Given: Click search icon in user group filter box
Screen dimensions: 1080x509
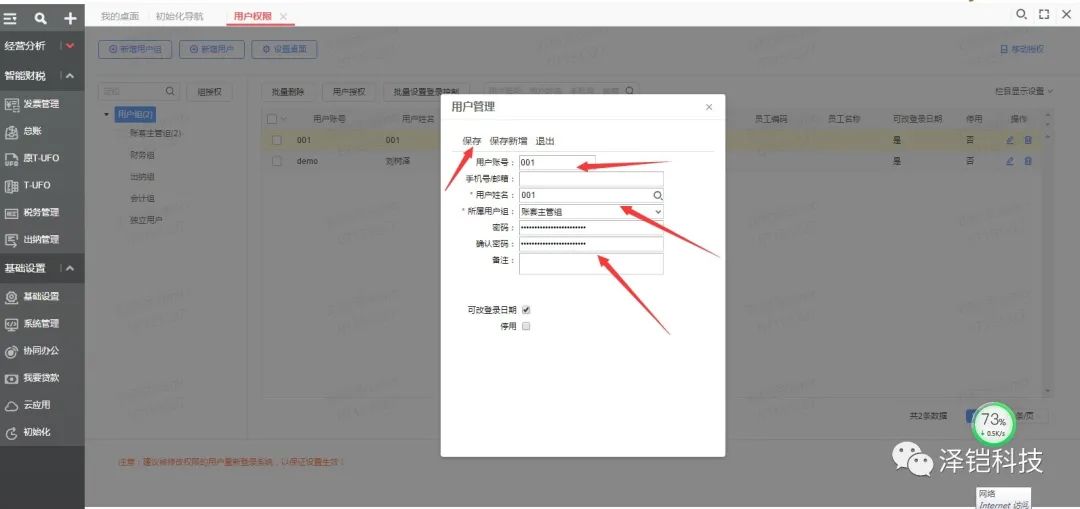Looking at the screenshot, I should click(170, 91).
